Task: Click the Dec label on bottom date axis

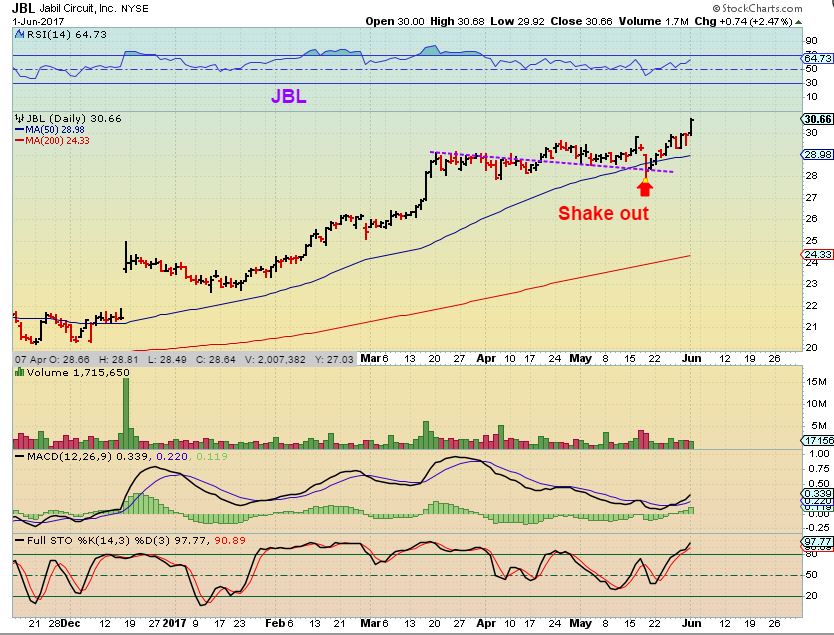Action: [70, 623]
